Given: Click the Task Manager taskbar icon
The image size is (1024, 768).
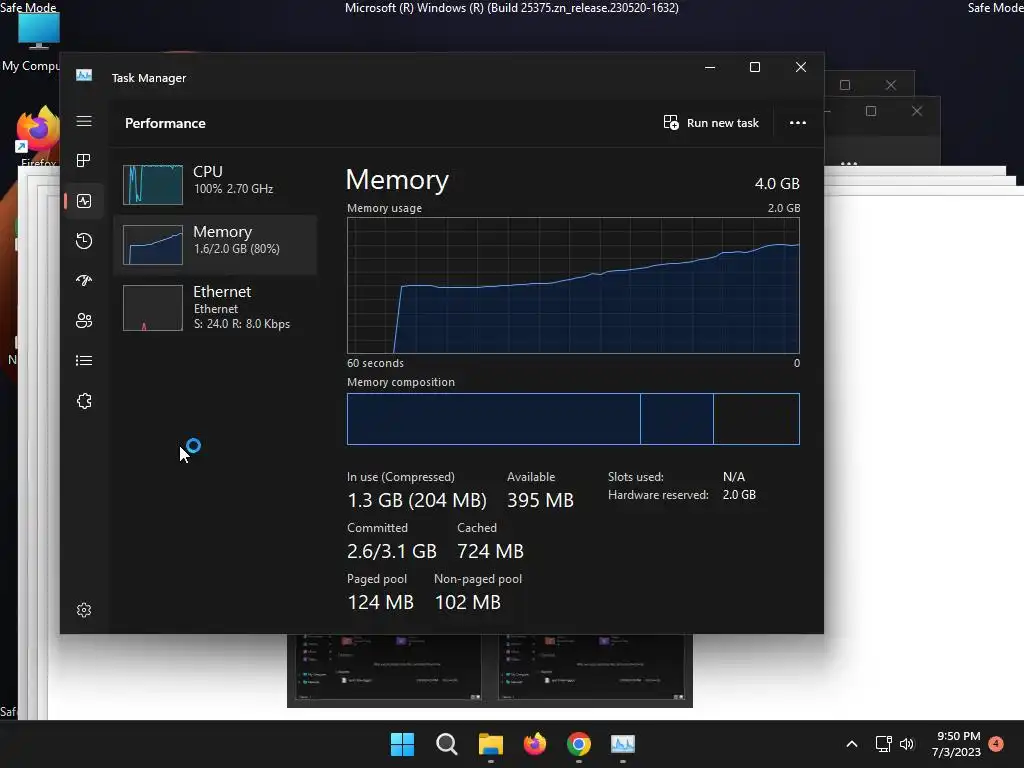Looking at the screenshot, I should coord(623,744).
